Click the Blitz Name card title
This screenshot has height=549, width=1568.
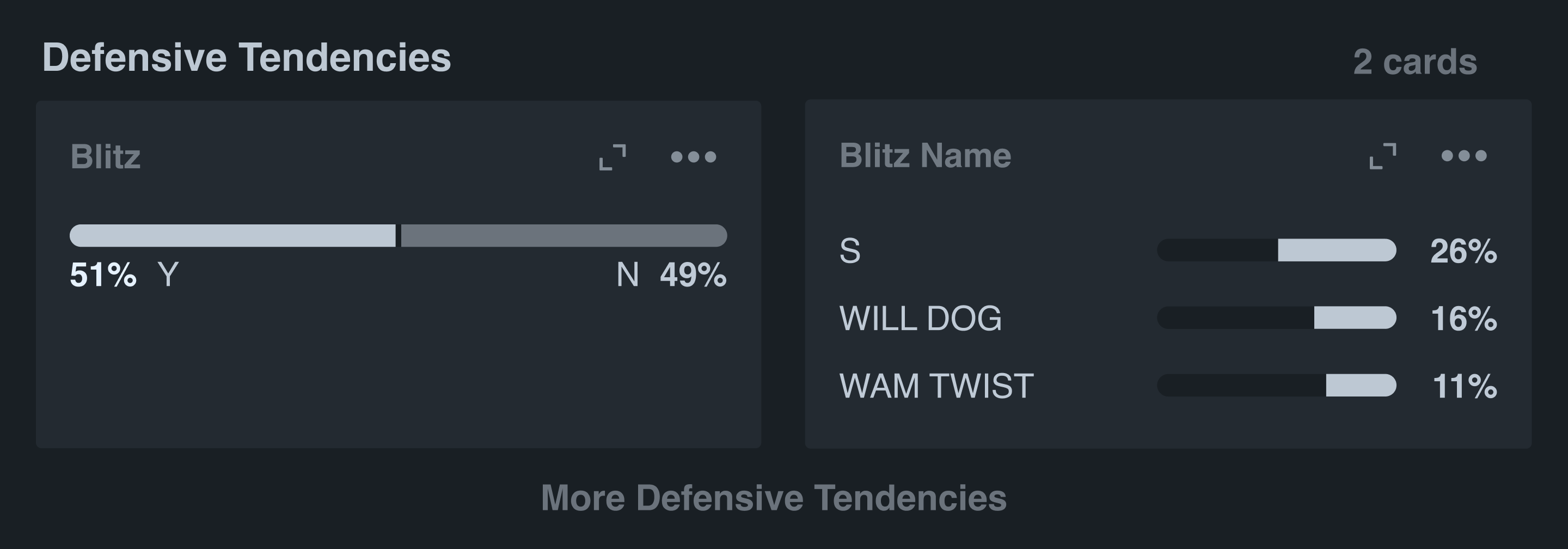click(x=925, y=156)
